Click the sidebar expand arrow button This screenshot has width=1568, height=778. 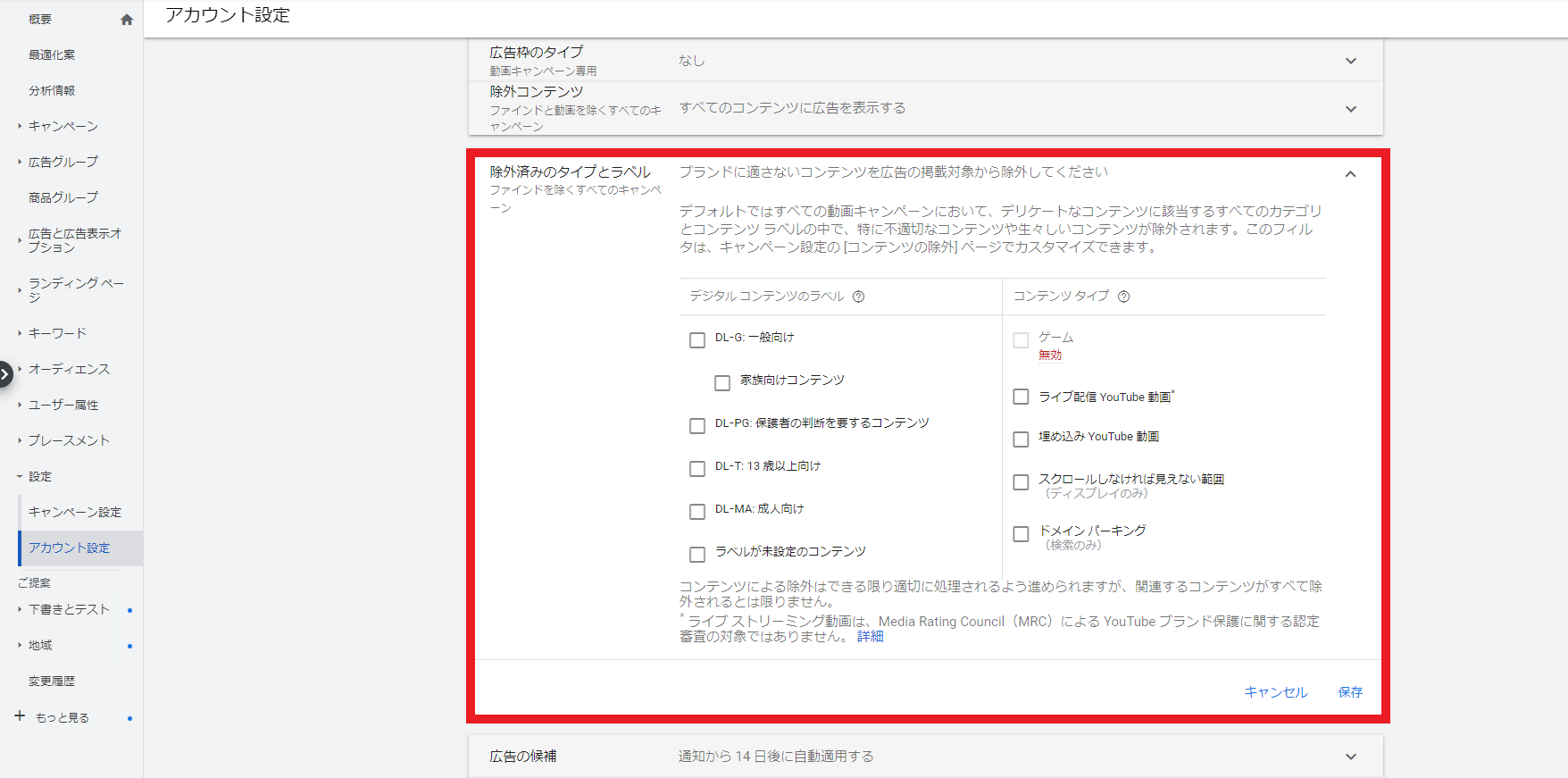point(5,373)
